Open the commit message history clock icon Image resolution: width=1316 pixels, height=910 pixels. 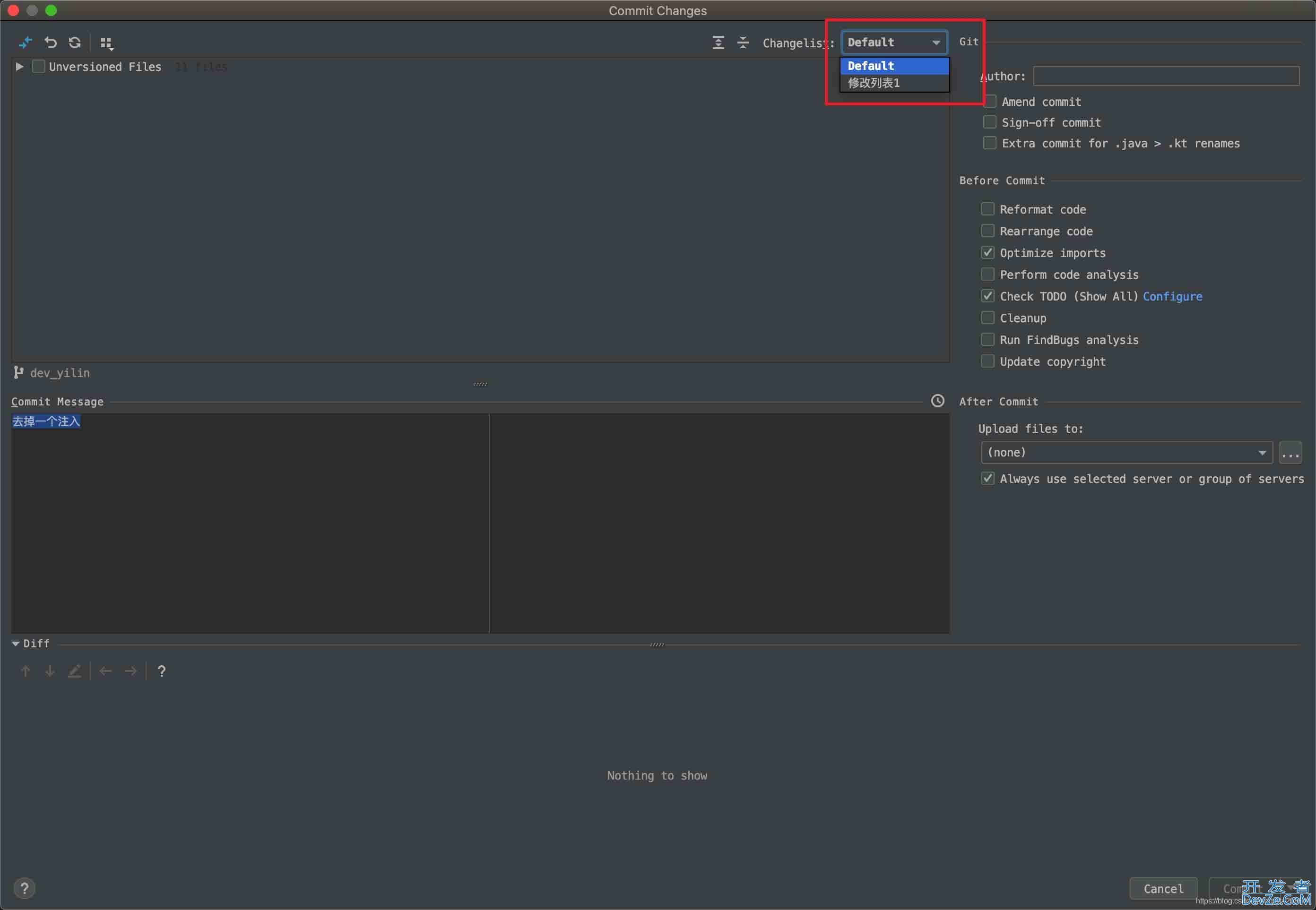point(937,401)
